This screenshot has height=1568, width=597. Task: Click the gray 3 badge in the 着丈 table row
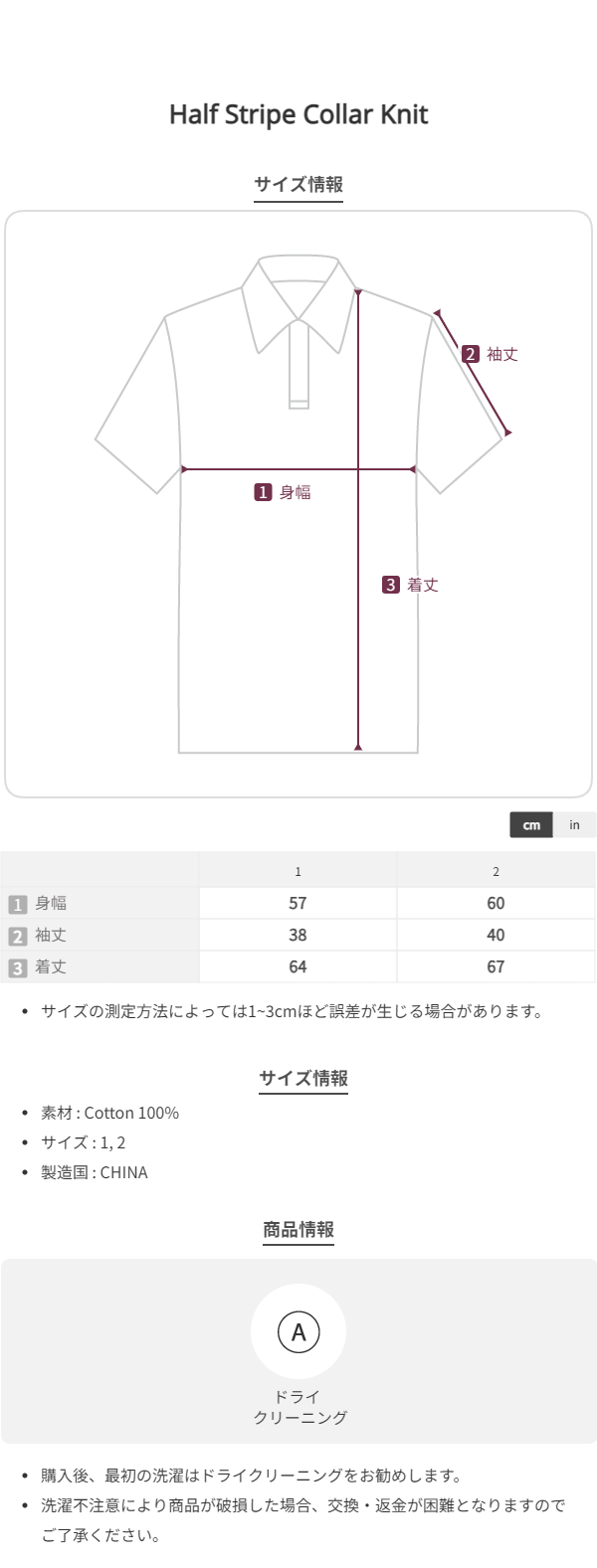[17, 968]
